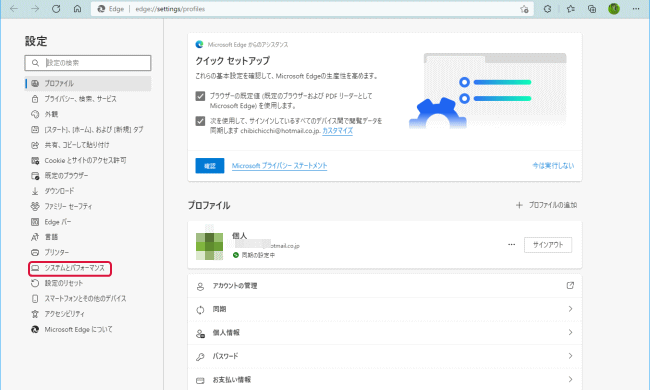Go back with the browser back arrow
The width and height of the screenshot is (650, 390).
point(14,9)
